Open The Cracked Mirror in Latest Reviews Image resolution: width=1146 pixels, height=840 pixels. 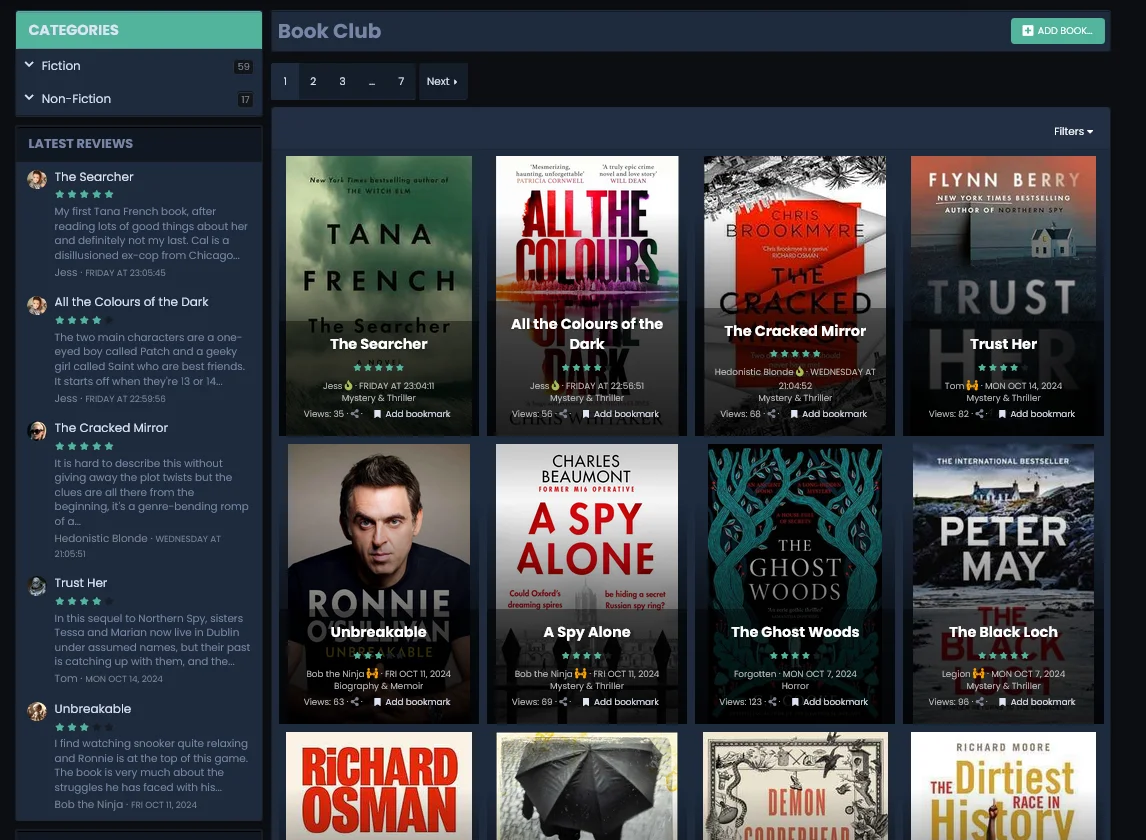coord(111,428)
